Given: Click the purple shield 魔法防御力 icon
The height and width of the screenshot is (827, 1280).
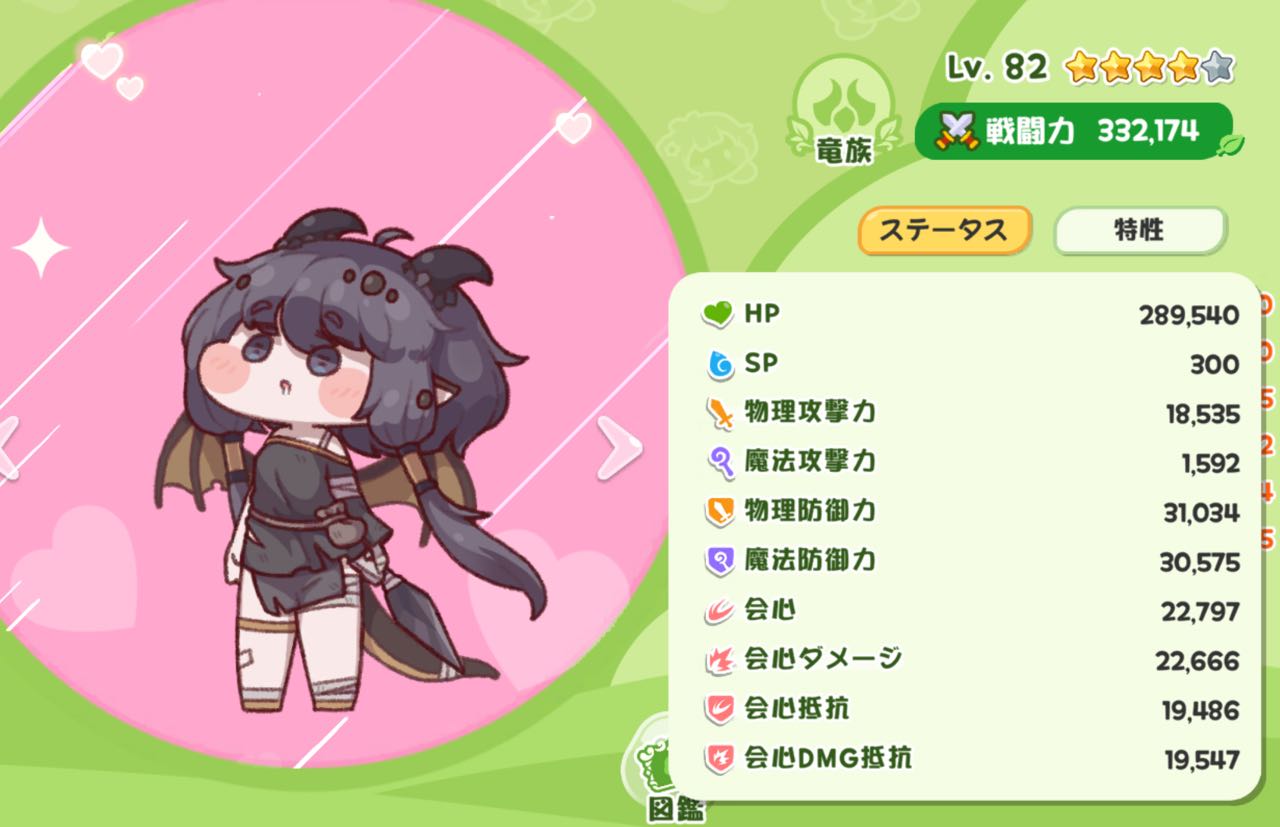Looking at the screenshot, I should coord(719,561).
